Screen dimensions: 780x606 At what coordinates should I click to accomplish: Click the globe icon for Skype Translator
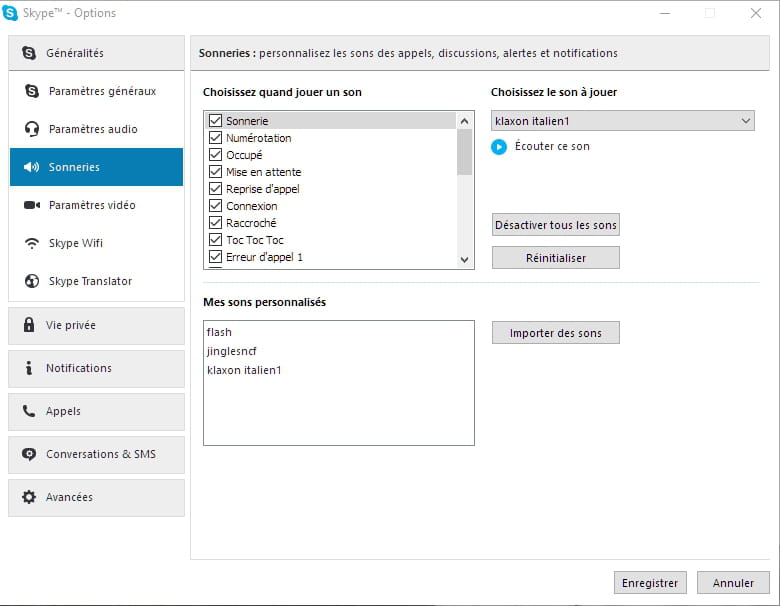32,281
